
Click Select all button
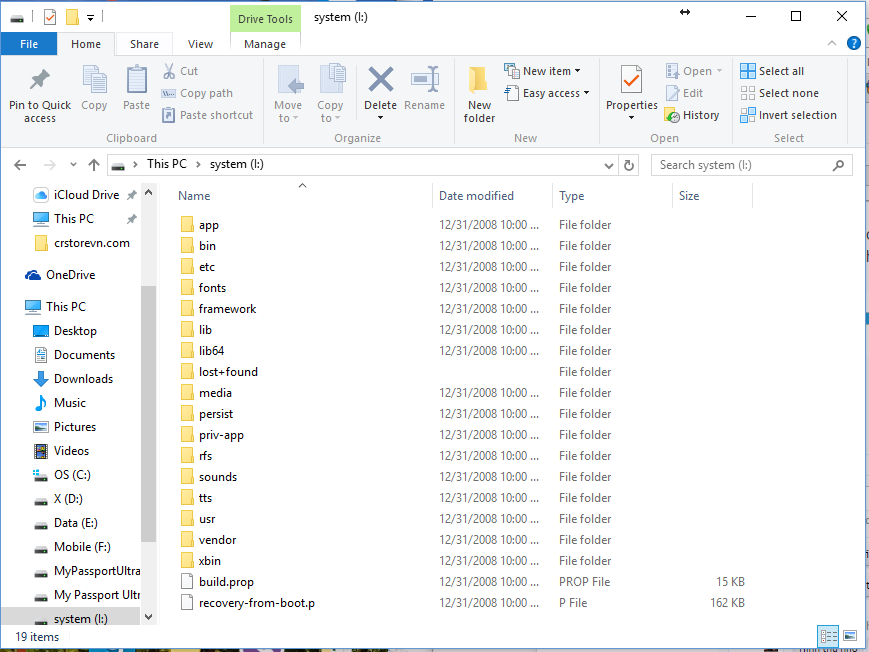coord(772,71)
